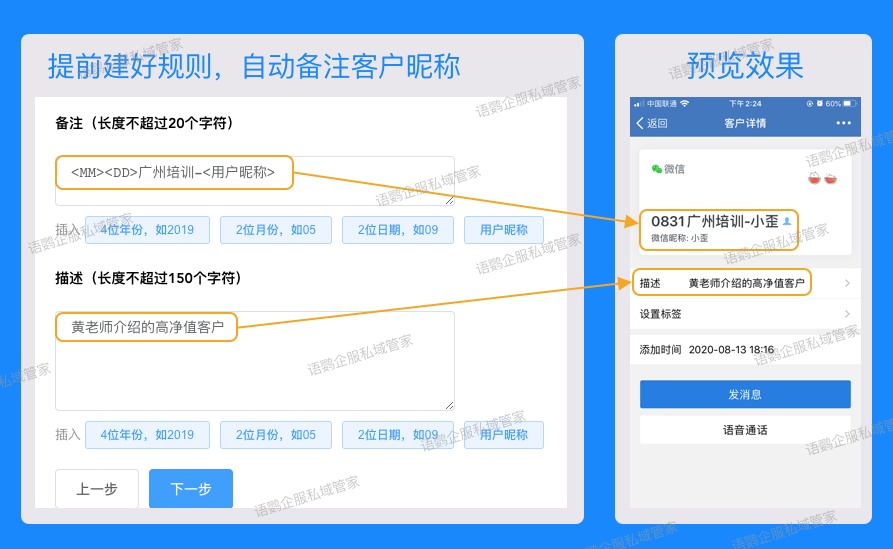
Task: Click the 上一步 button
Action: [97, 489]
